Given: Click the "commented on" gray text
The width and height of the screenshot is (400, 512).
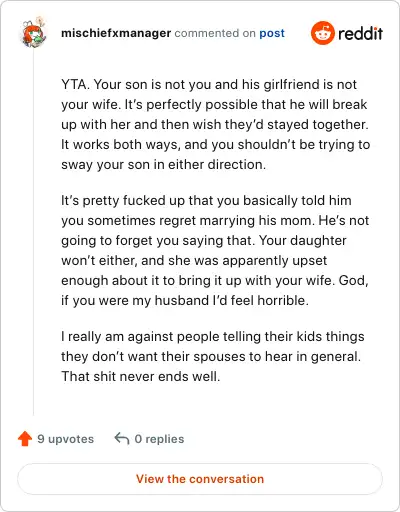Looking at the screenshot, I should (215, 33).
